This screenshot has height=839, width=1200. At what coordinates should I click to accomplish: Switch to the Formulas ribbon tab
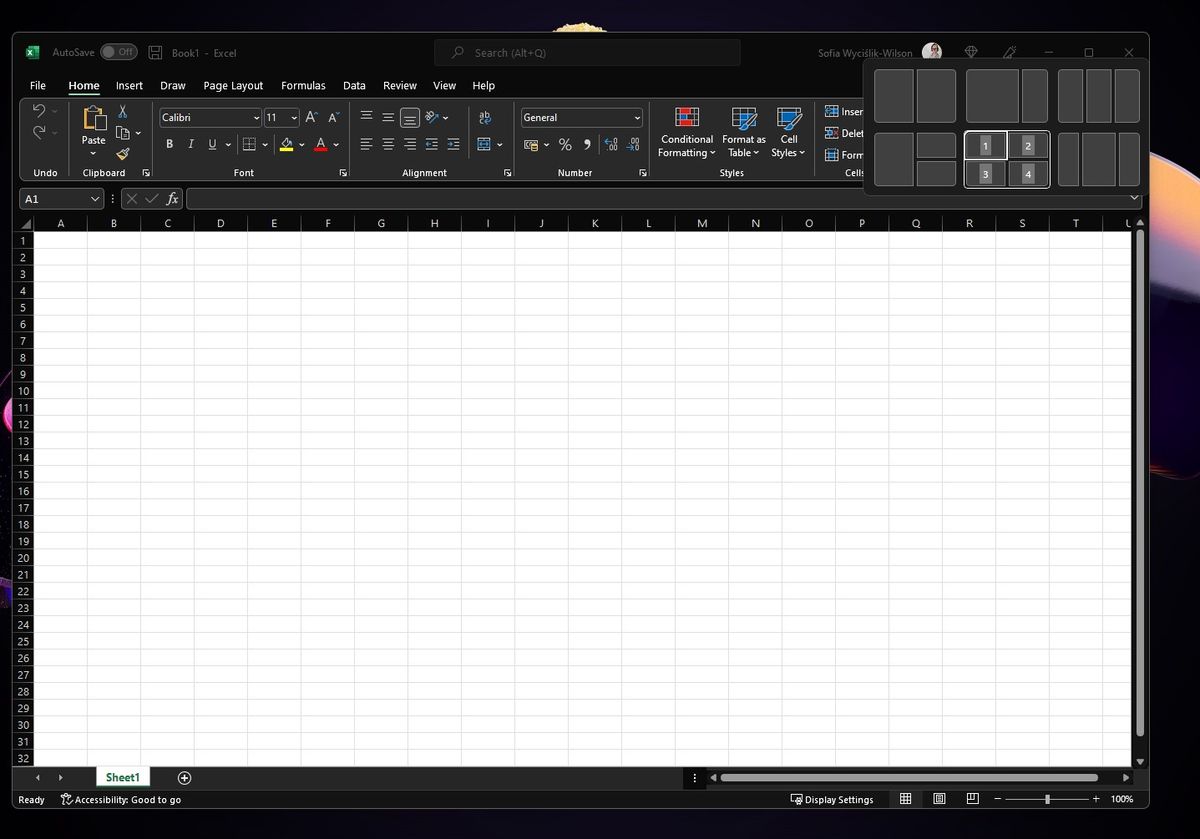coord(303,86)
